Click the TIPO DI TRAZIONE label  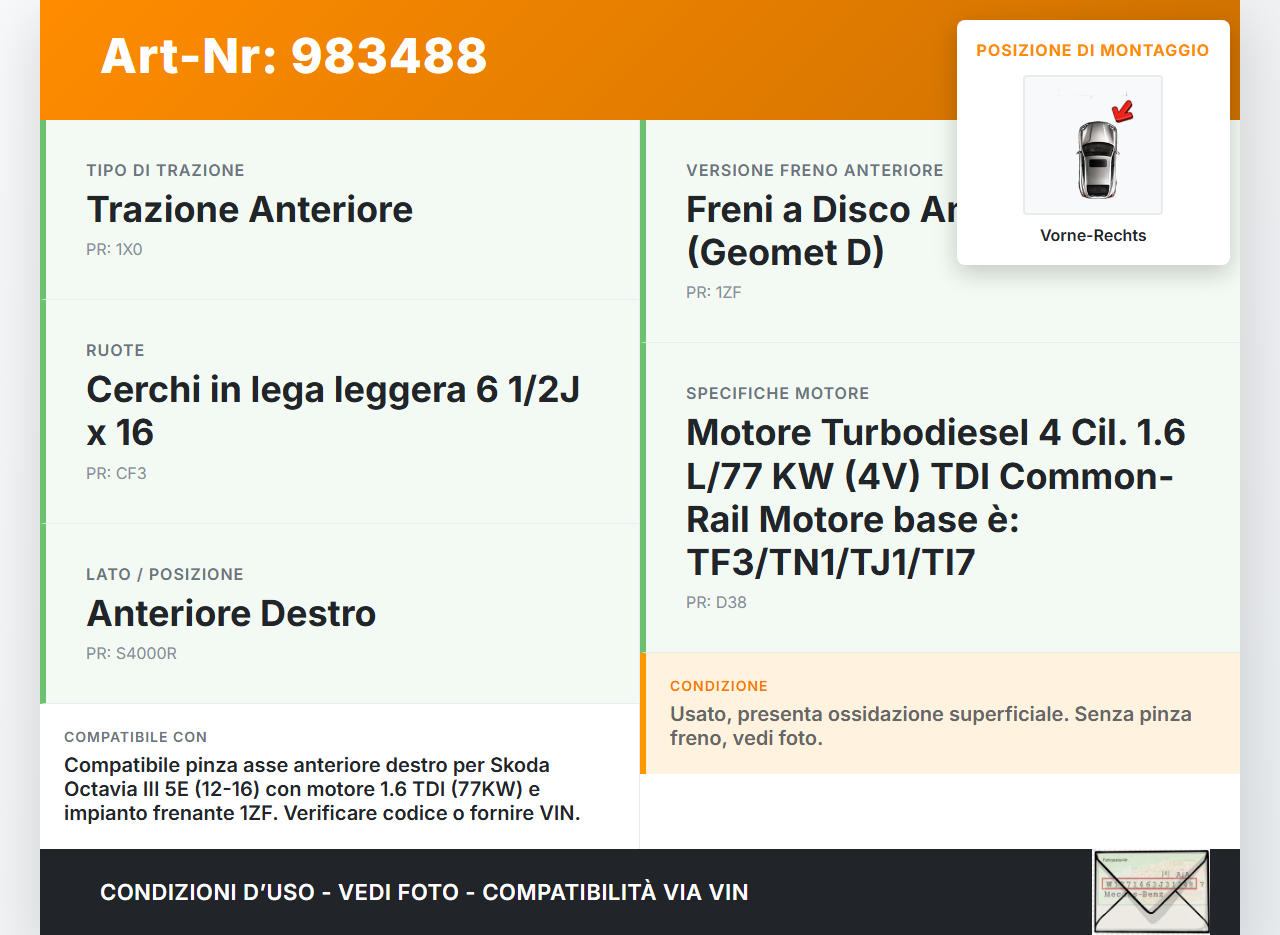pyautogui.click(x=165, y=171)
